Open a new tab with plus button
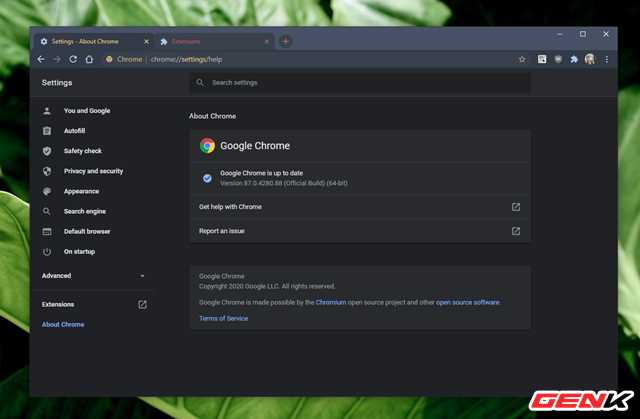The width and height of the screenshot is (640, 419). (286, 41)
